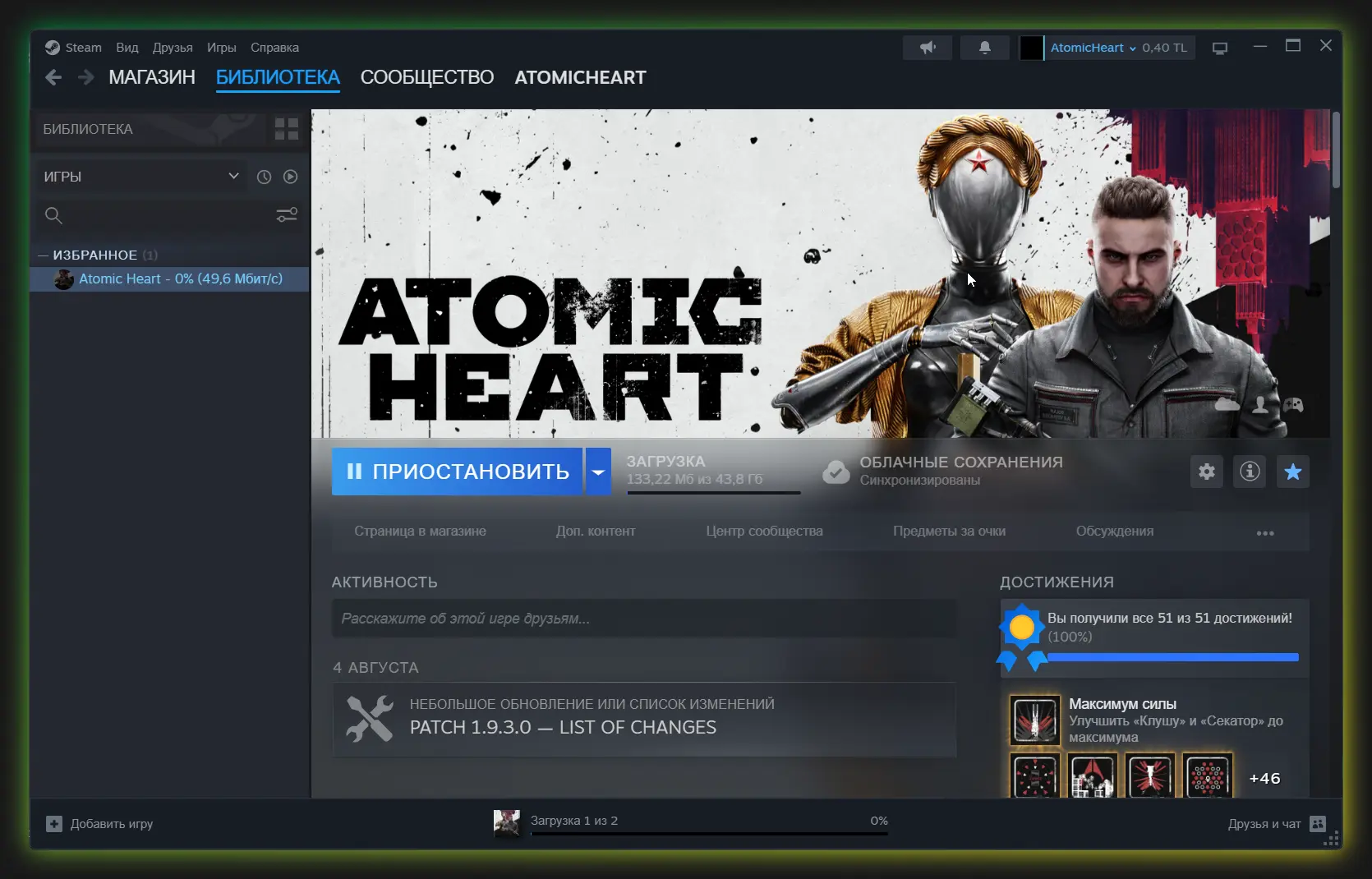Open AtomicHeart account dropdown
1372x879 pixels.
click(x=1093, y=48)
